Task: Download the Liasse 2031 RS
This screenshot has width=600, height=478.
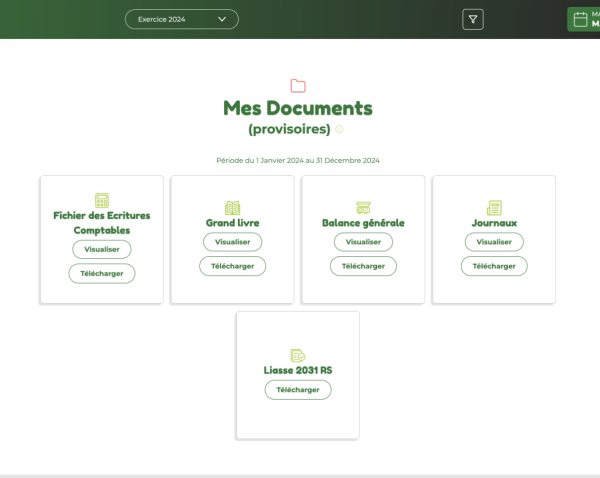Action: click(x=298, y=390)
